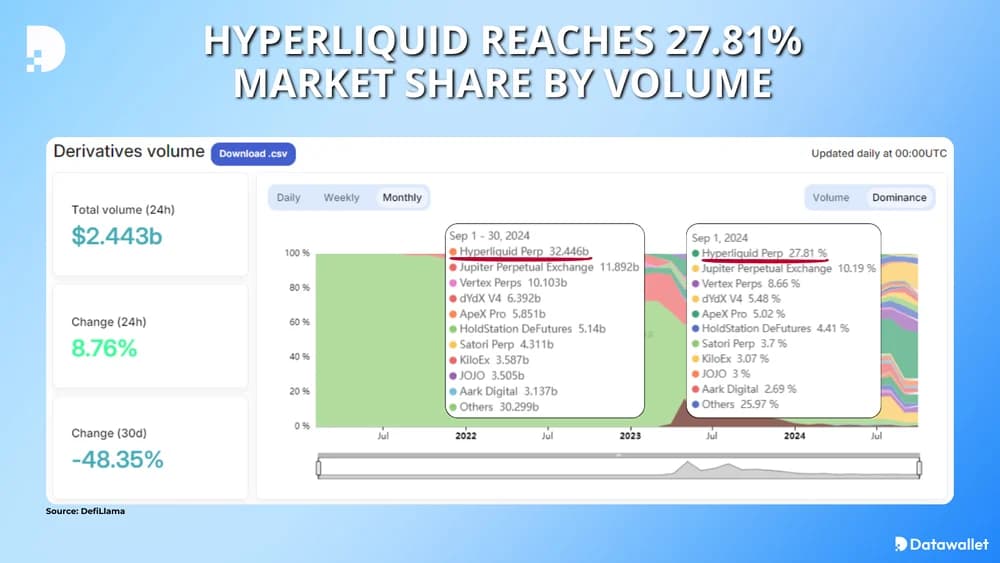Screen dimensions: 1000x563
Task: Click 'Aark Digital 3.137b' entry
Action: tap(503, 391)
